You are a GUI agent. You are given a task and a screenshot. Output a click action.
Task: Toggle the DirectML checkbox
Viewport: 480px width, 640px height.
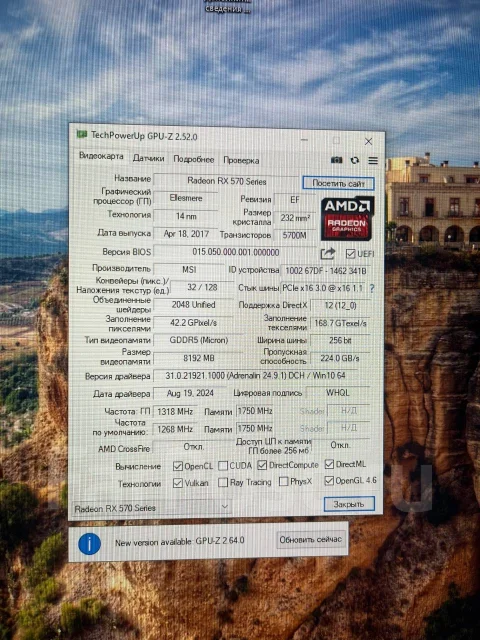point(329,464)
